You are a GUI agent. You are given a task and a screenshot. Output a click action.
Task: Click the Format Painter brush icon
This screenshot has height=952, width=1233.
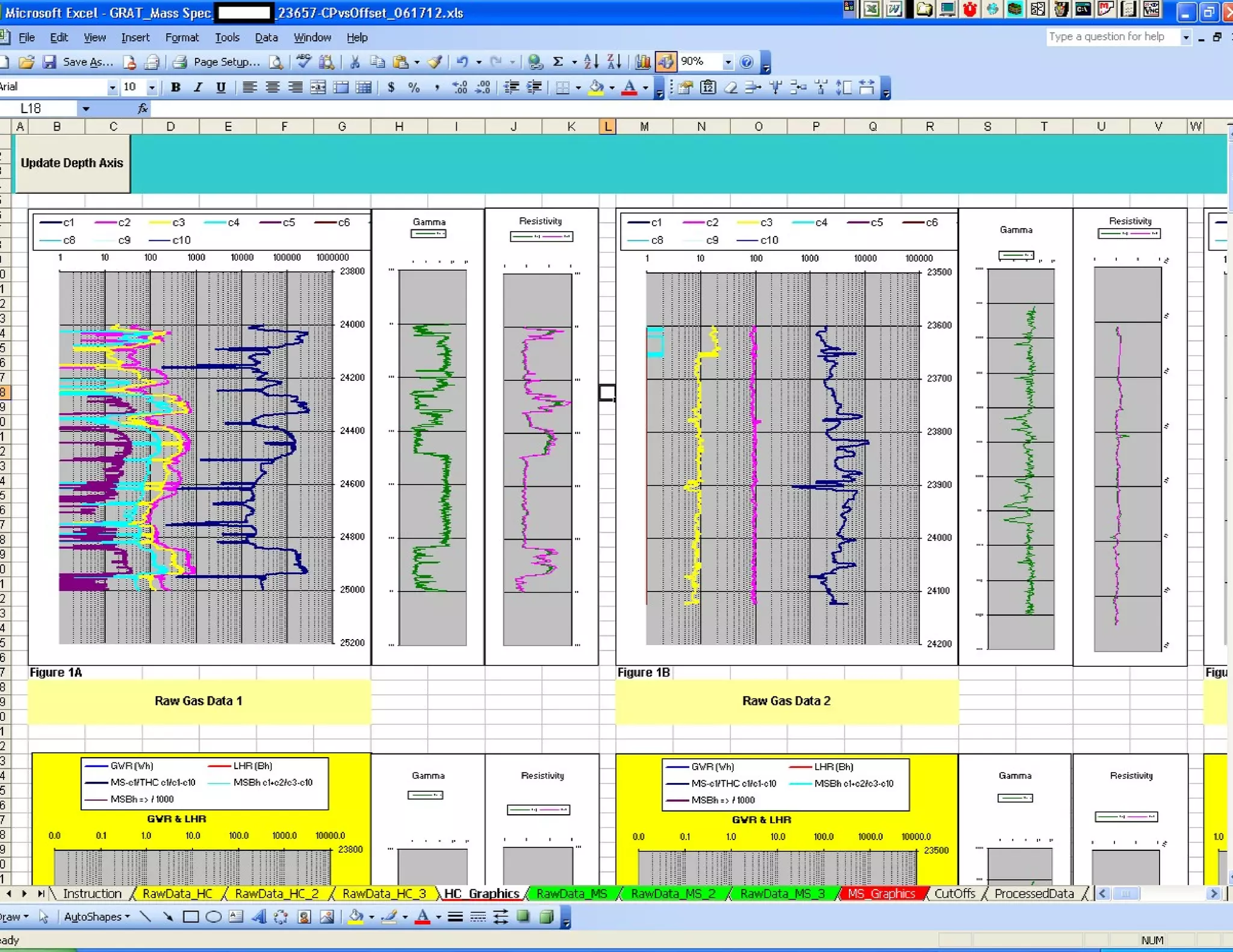point(435,62)
